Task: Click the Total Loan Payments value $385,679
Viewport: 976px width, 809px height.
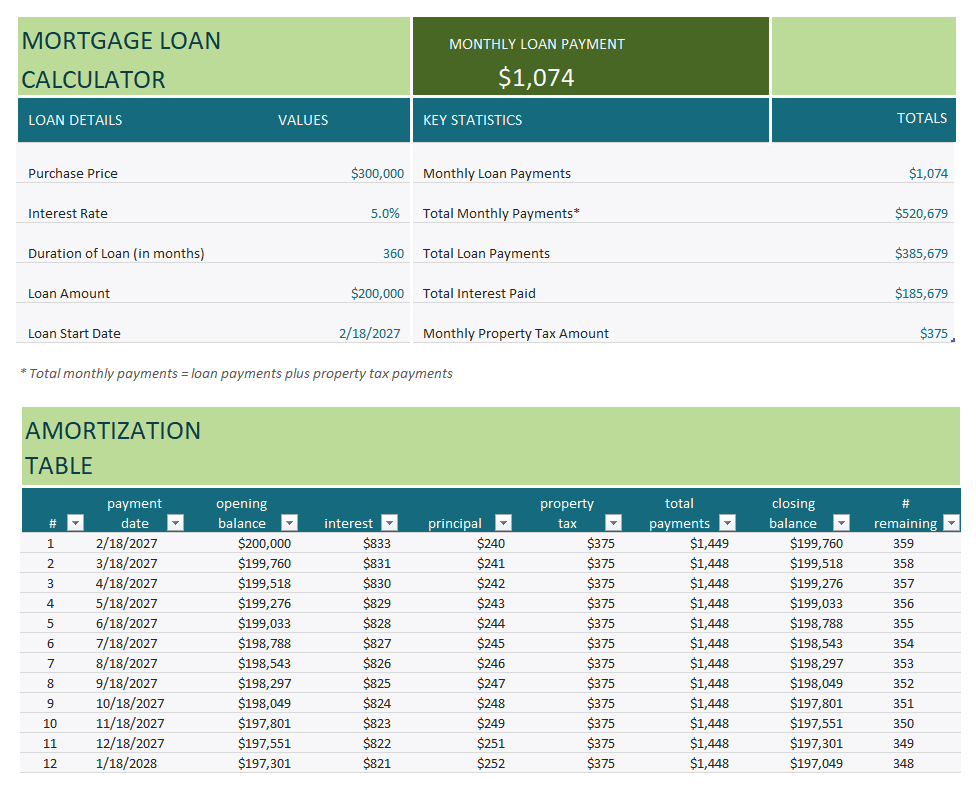Action: click(921, 253)
